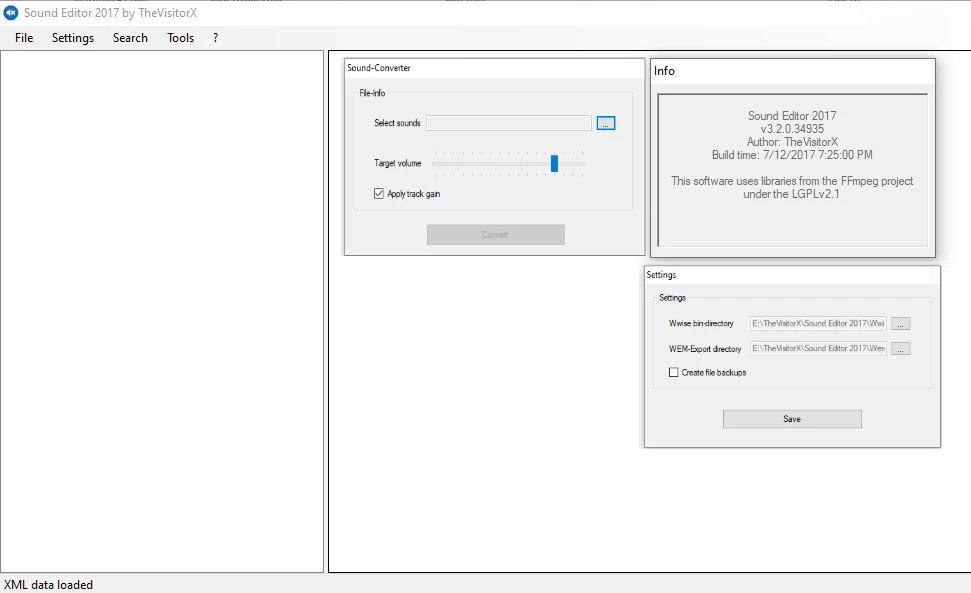Click the Select sounds input field
The width and height of the screenshot is (971, 593).
(x=508, y=123)
